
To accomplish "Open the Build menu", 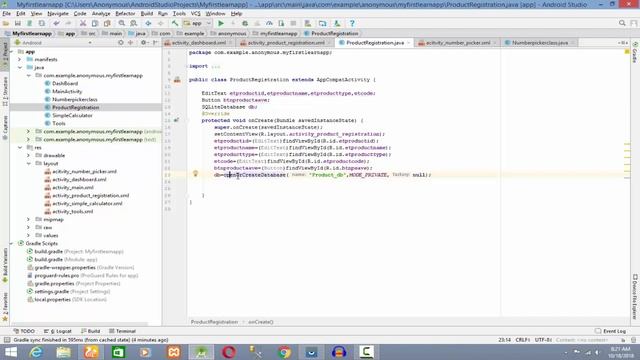I will click(147, 13).
